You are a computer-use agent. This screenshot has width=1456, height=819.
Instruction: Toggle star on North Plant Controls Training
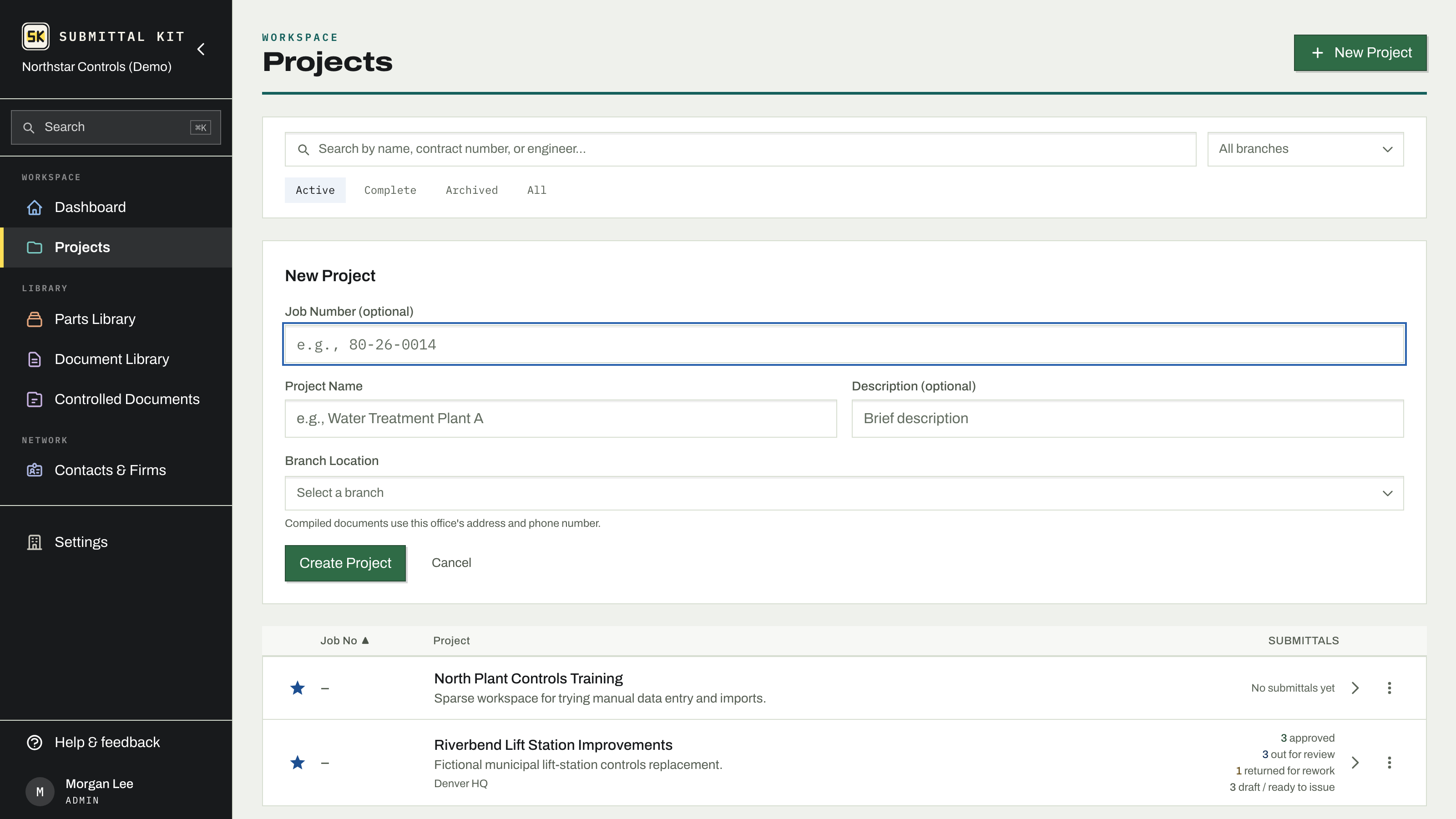pyautogui.click(x=297, y=688)
